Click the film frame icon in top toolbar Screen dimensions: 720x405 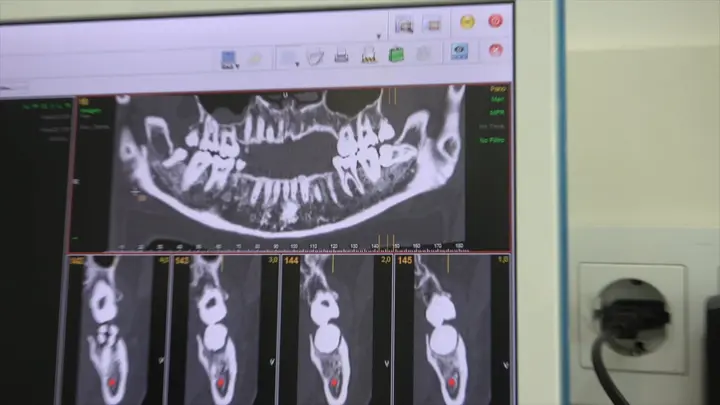coord(432,24)
